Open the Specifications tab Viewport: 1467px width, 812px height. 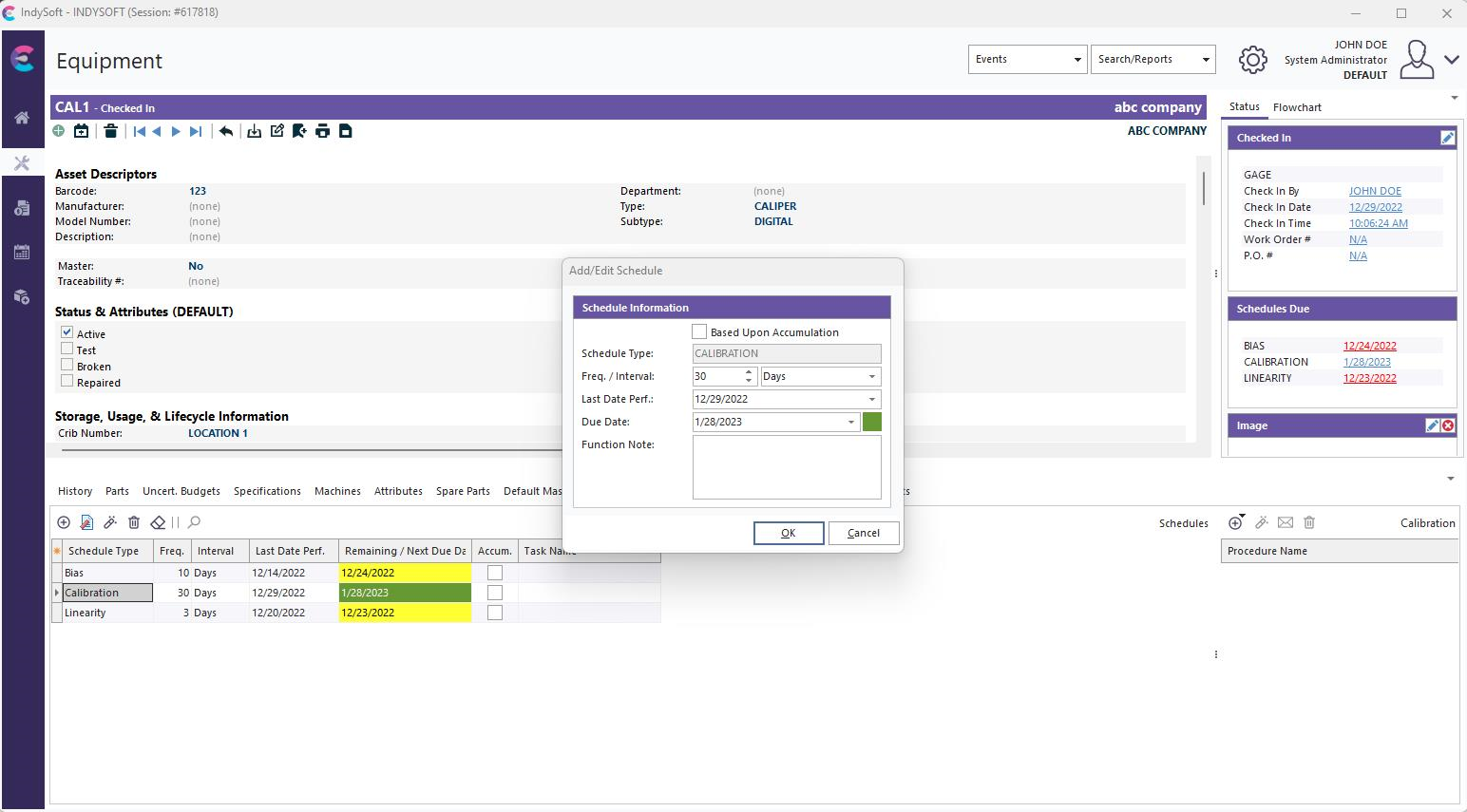[x=267, y=491]
